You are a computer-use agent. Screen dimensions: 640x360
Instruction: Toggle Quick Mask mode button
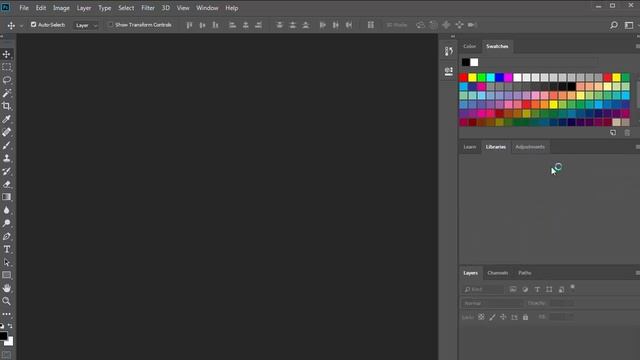point(7,354)
